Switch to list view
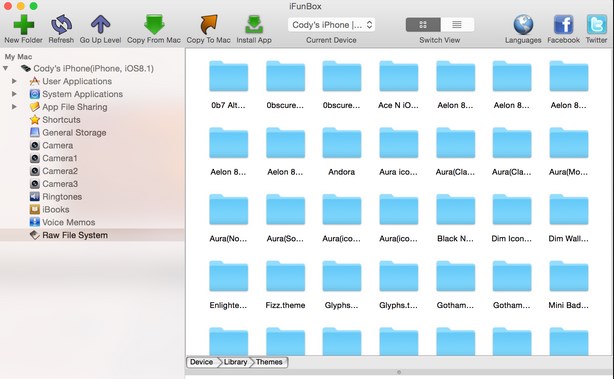Viewport: 614px width, 379px height. pos(457,25)
